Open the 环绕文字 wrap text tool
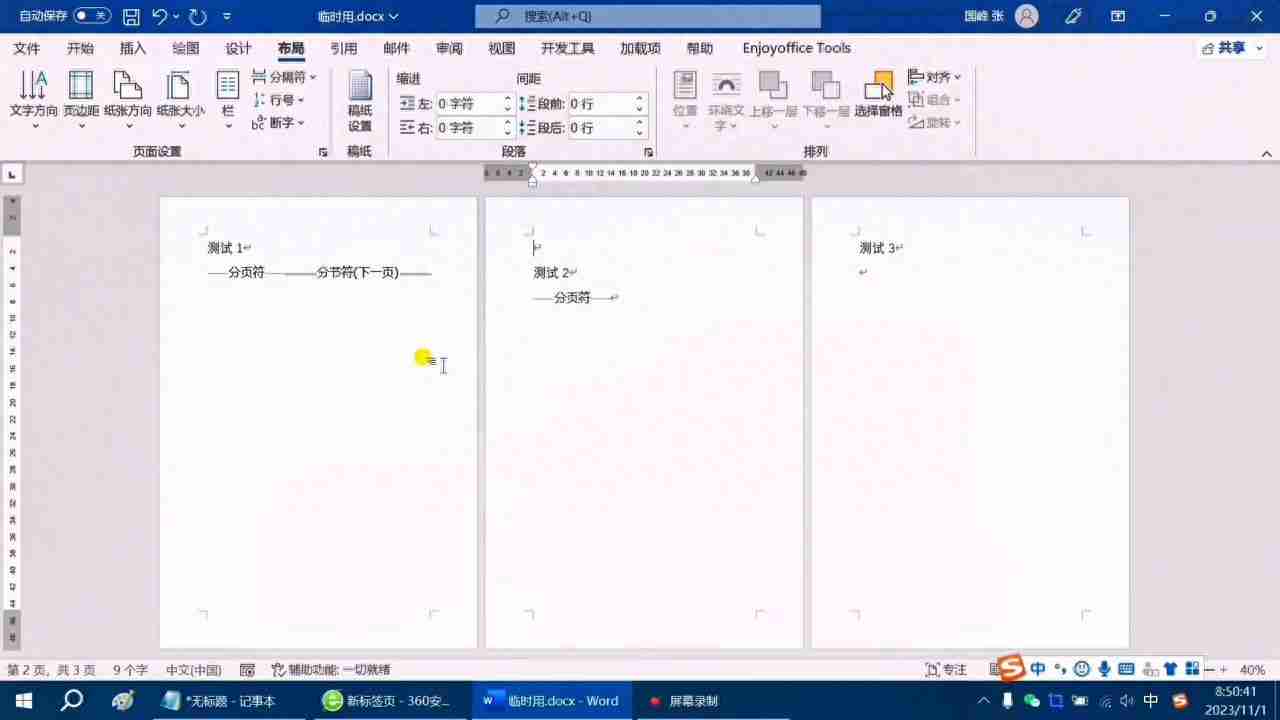The image size is (1280, 720). pos(726,100)
